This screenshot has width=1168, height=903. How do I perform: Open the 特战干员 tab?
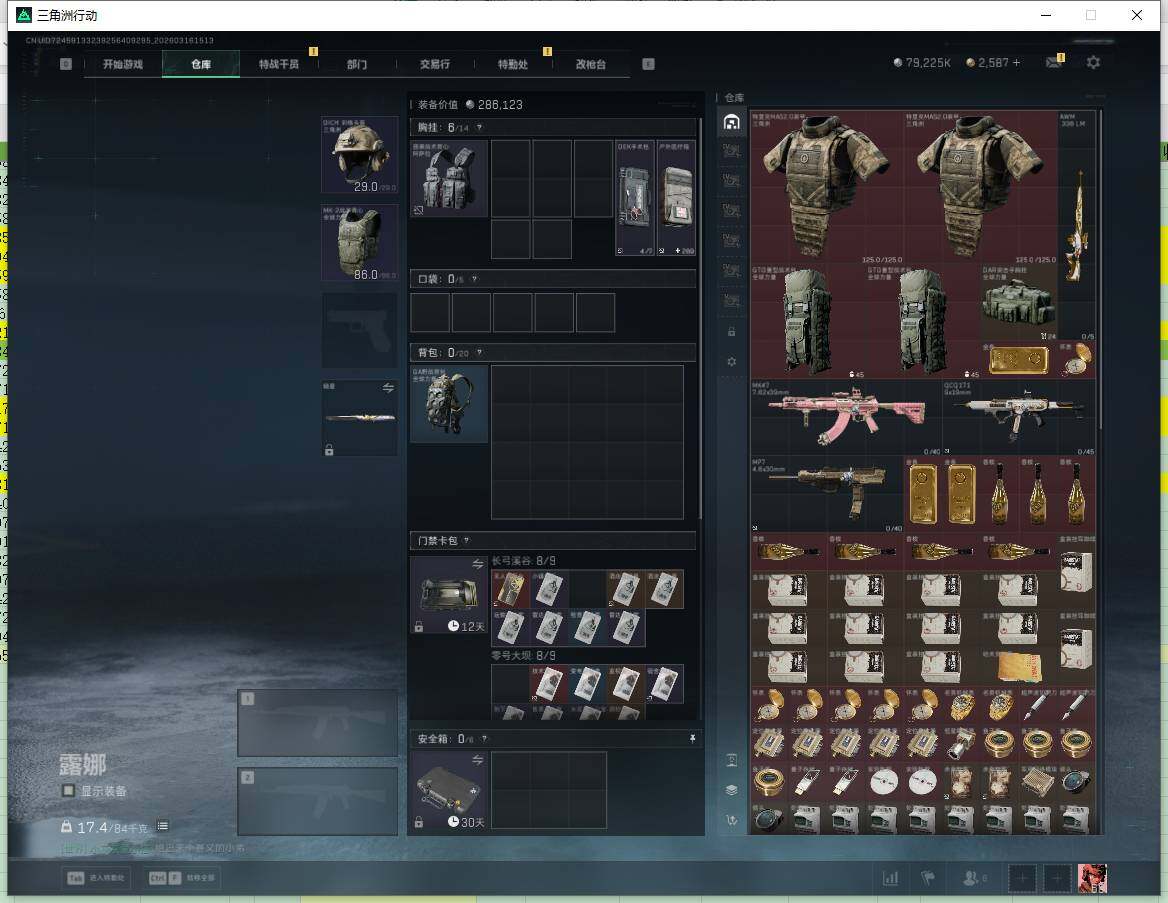point(279,64)
